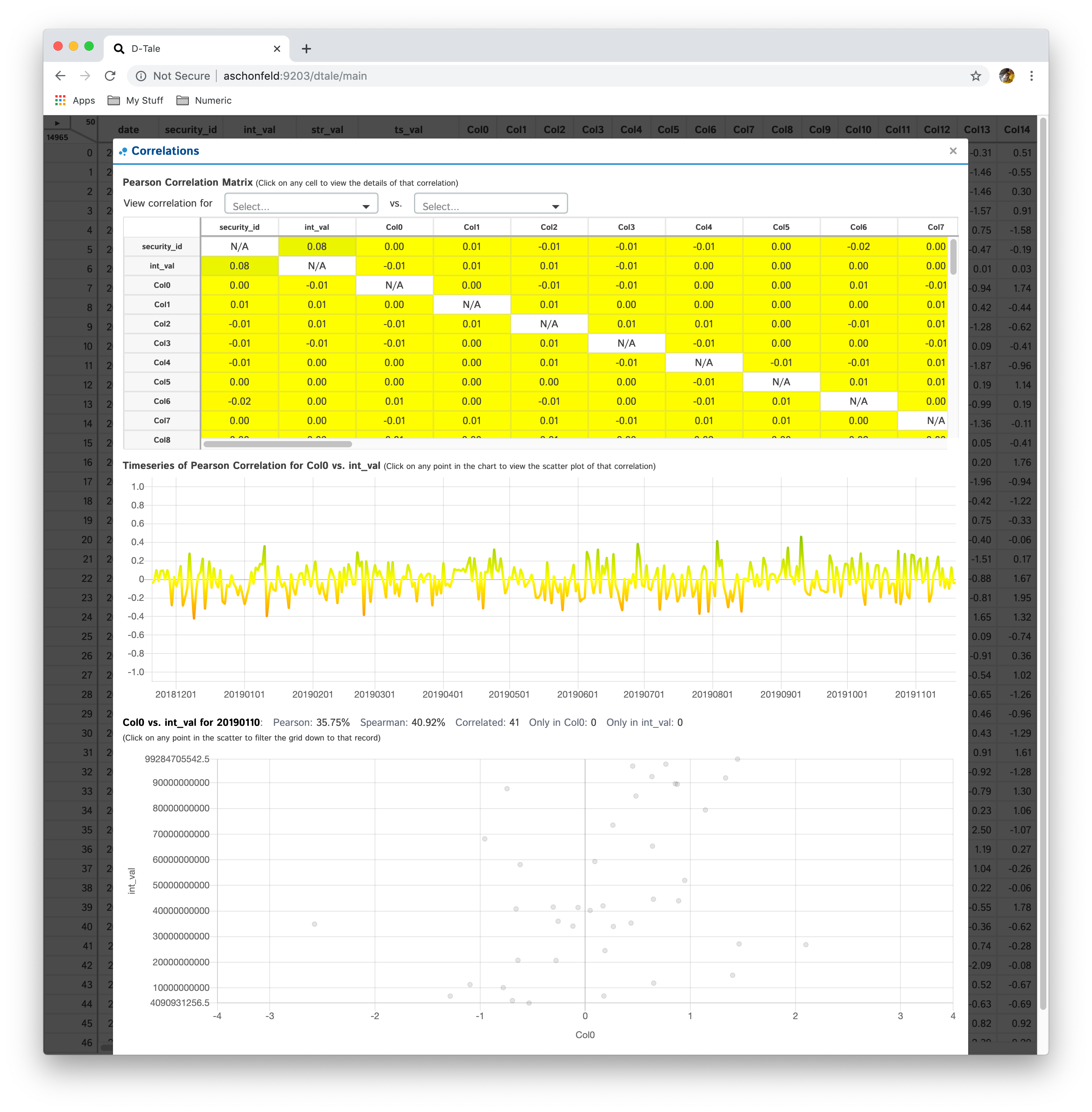Expand the first correlation Select dropdown
The height and width of the screenshot is (1112, 1092).
click(x=301, y=205)
